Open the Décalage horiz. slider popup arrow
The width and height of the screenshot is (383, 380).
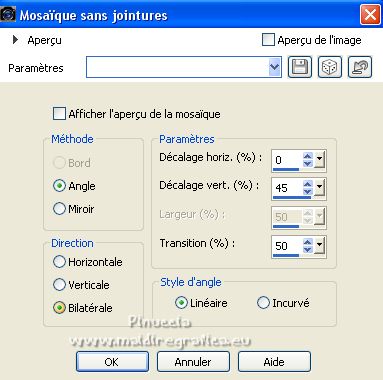pyautogui.click(x=319, y=160)
